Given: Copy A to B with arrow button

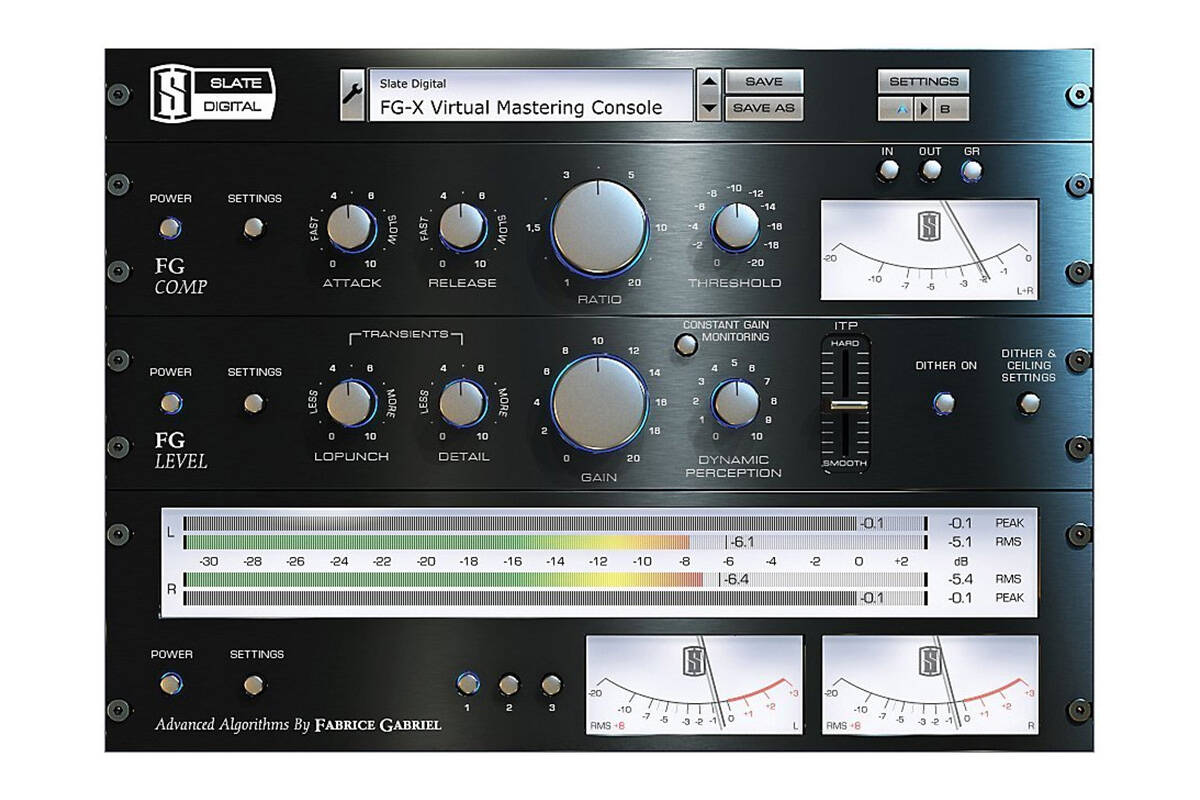Looking at the screenshot, I should (x=924, y=108).
